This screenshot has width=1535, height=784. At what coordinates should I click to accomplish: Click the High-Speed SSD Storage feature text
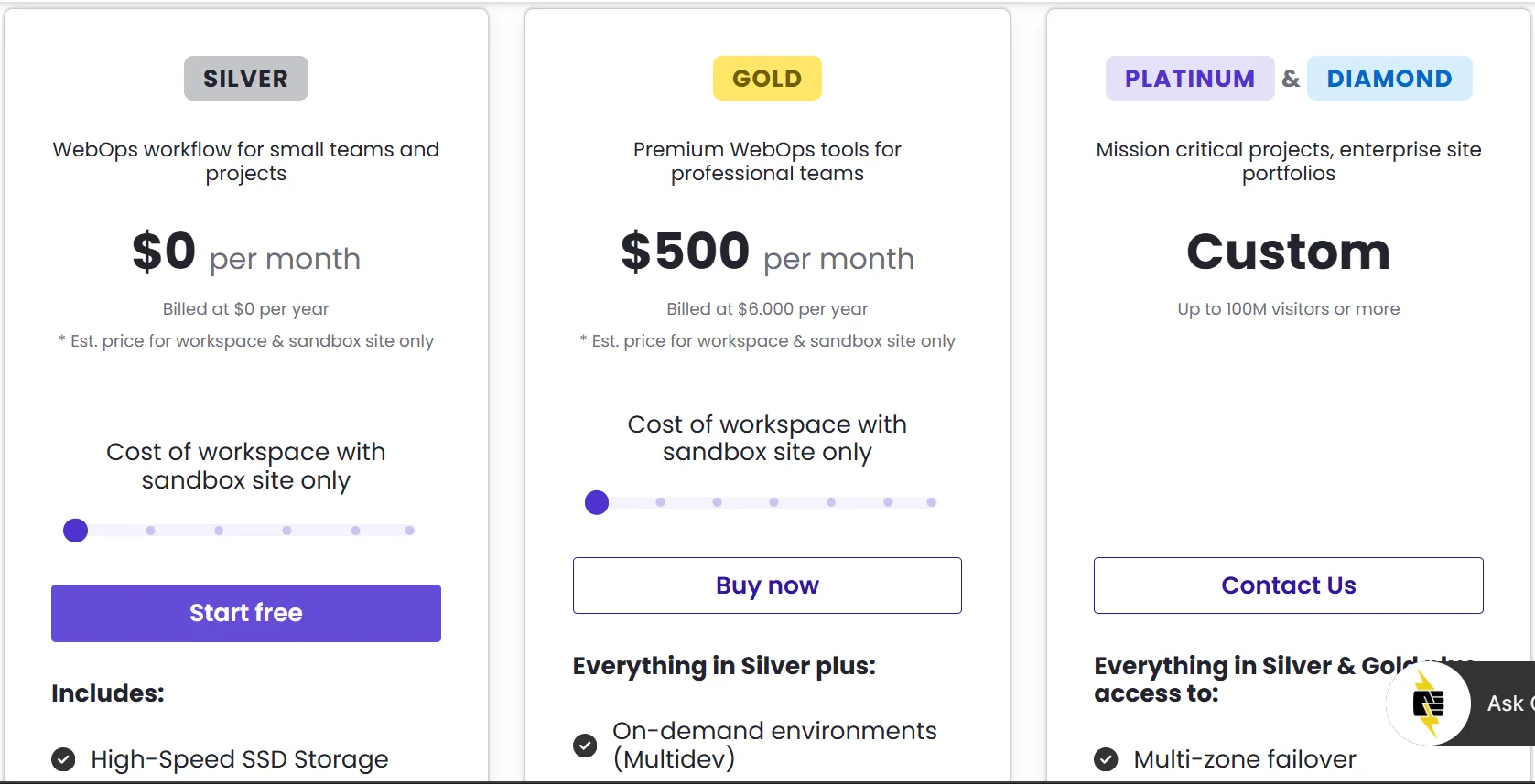point(239,759)
